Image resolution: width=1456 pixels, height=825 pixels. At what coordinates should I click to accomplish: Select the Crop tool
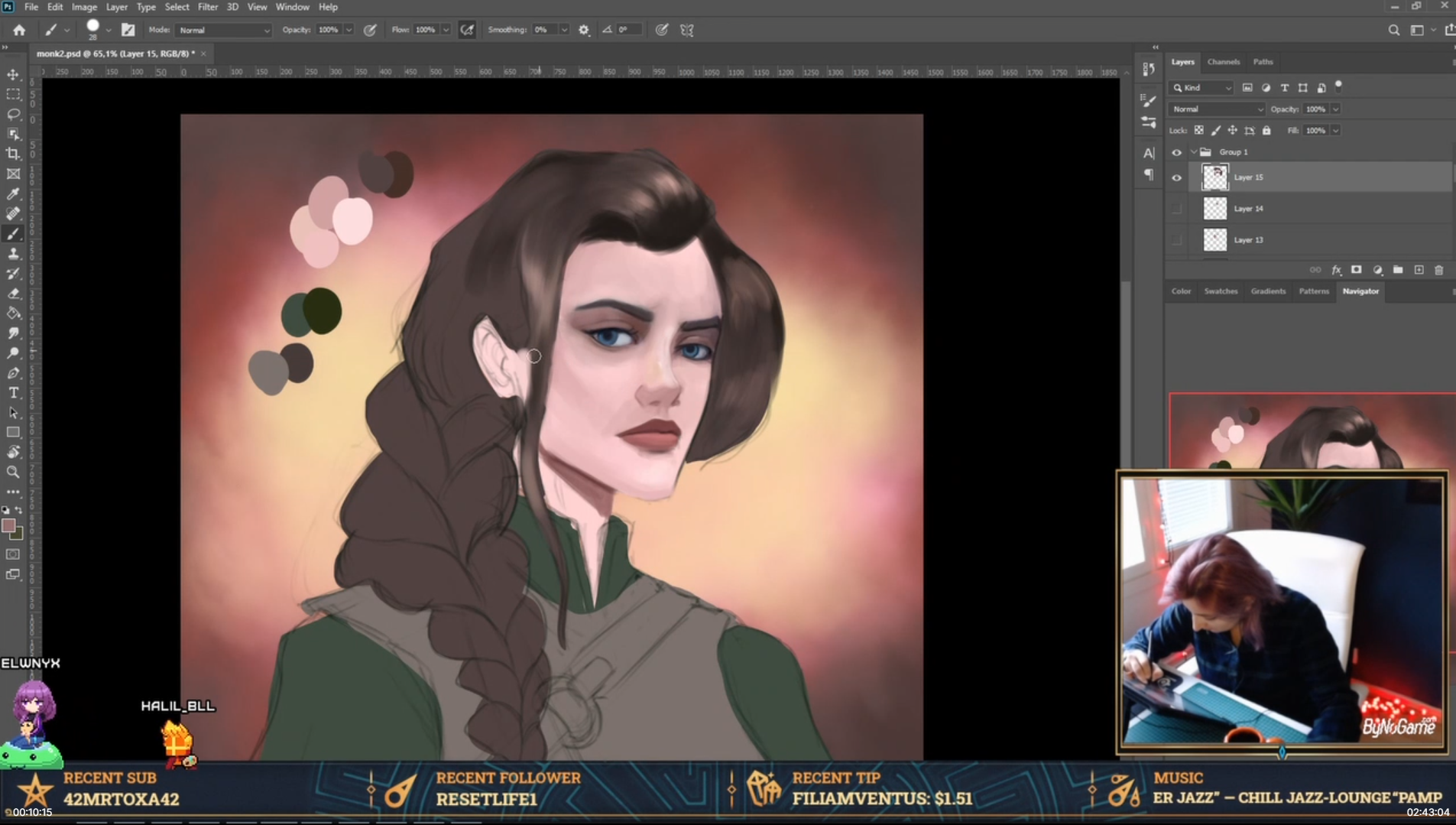[x=13, y=154]
